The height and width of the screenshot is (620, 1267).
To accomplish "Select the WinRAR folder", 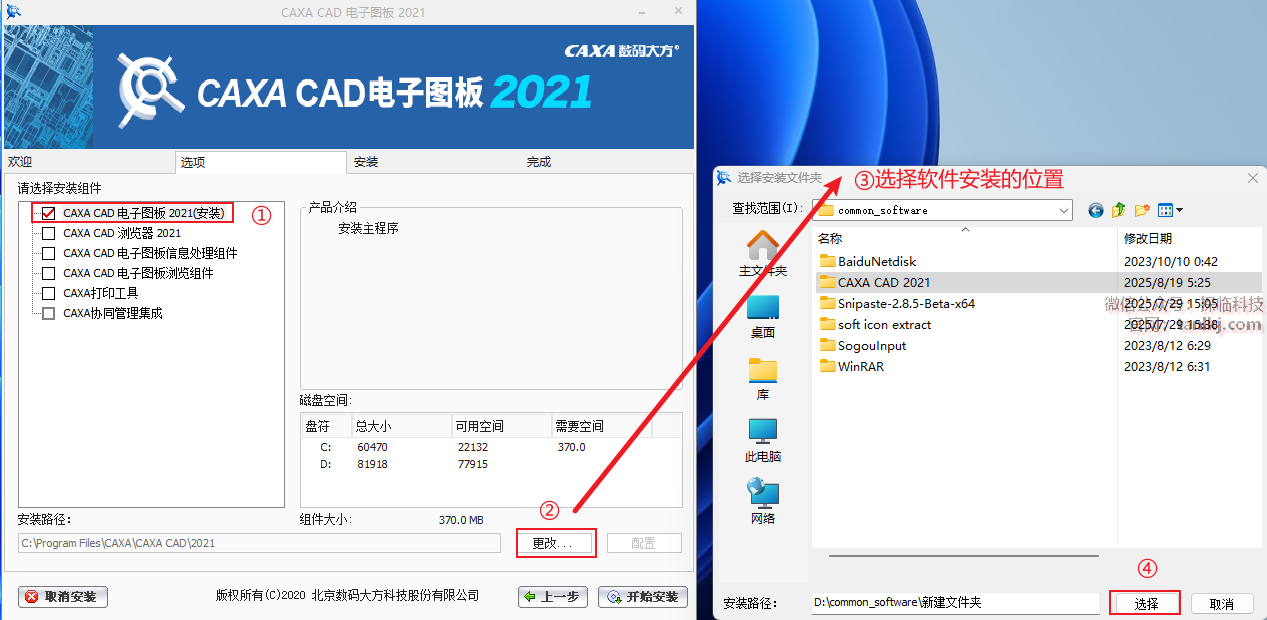I will point(851,366).
